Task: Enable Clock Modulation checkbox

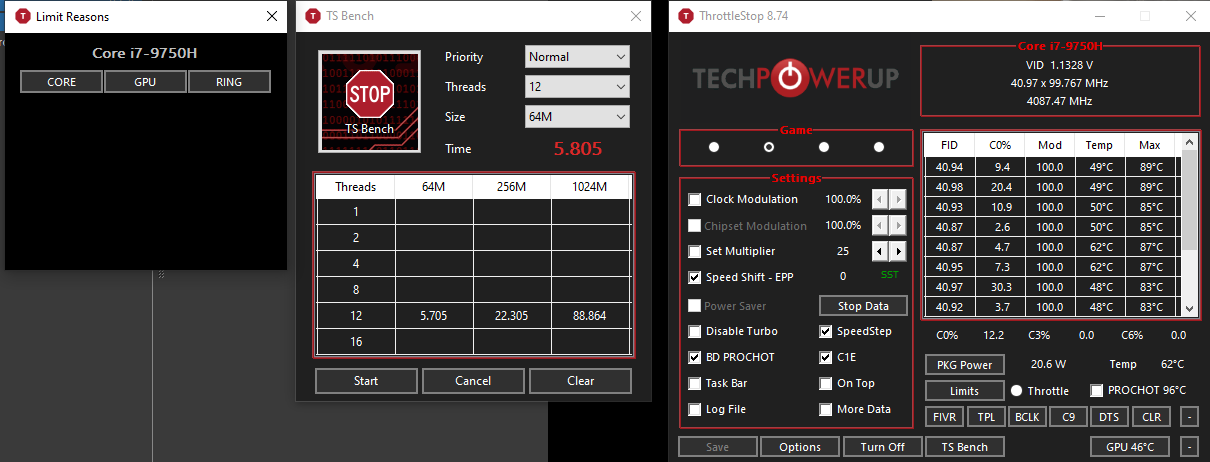Action: point(695,199)
